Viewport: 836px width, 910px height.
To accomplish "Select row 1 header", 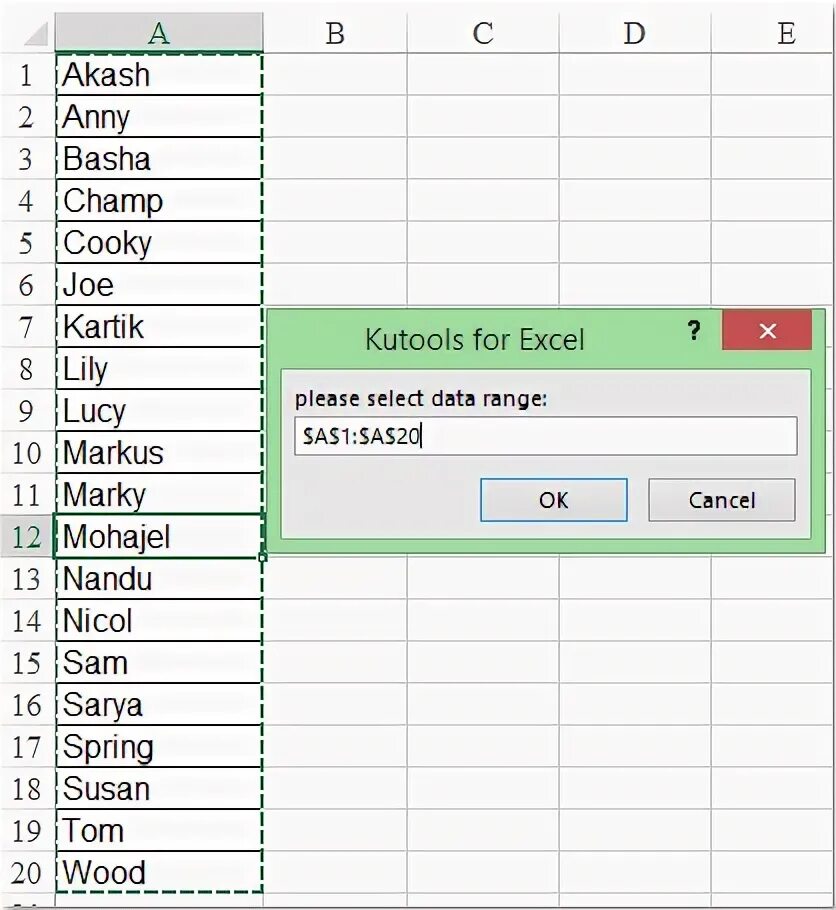I will click(27, 75).
